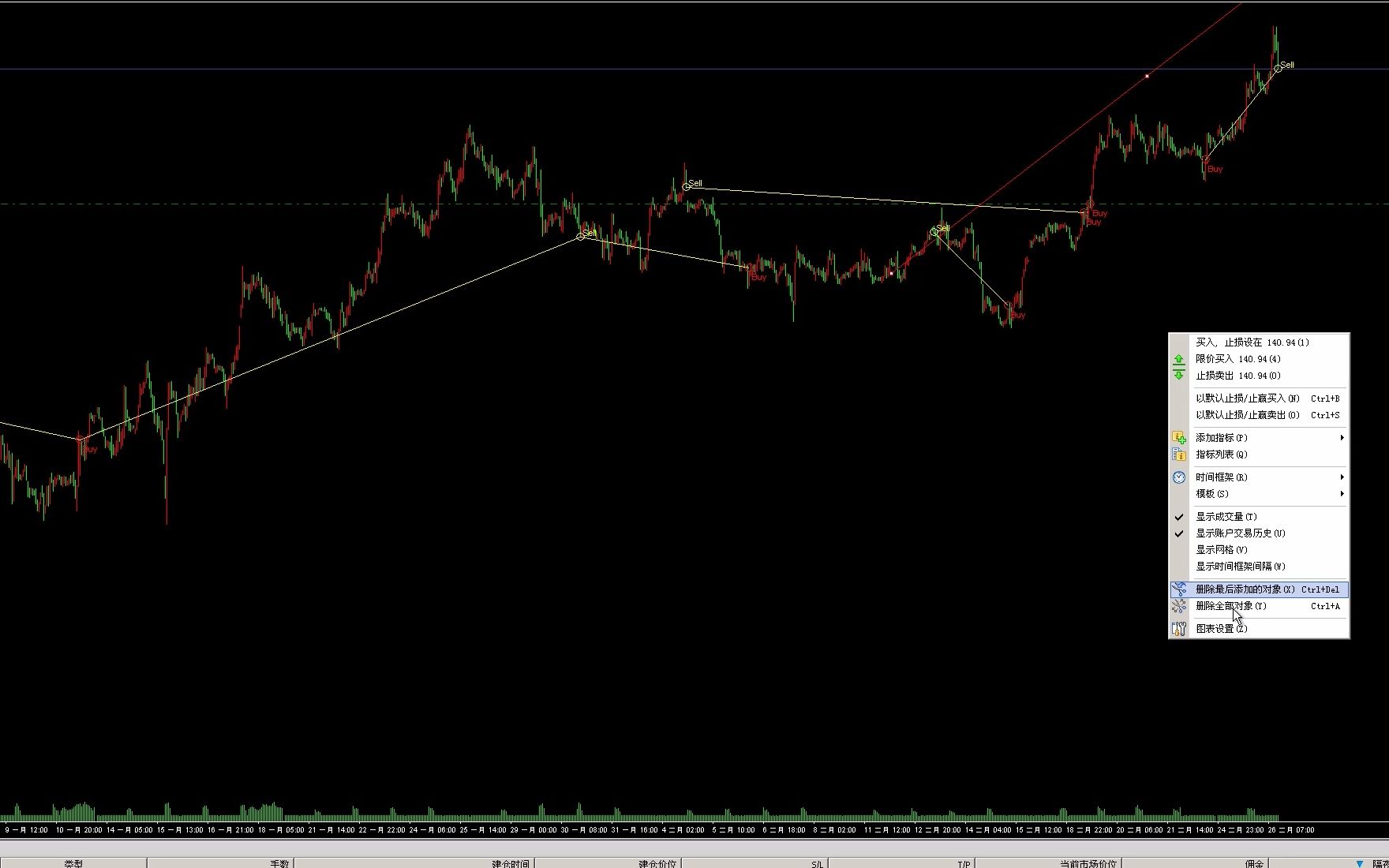
Task: Choose 买入, 止损设在 140.94 menu entry
Action: pos(1260,342)
